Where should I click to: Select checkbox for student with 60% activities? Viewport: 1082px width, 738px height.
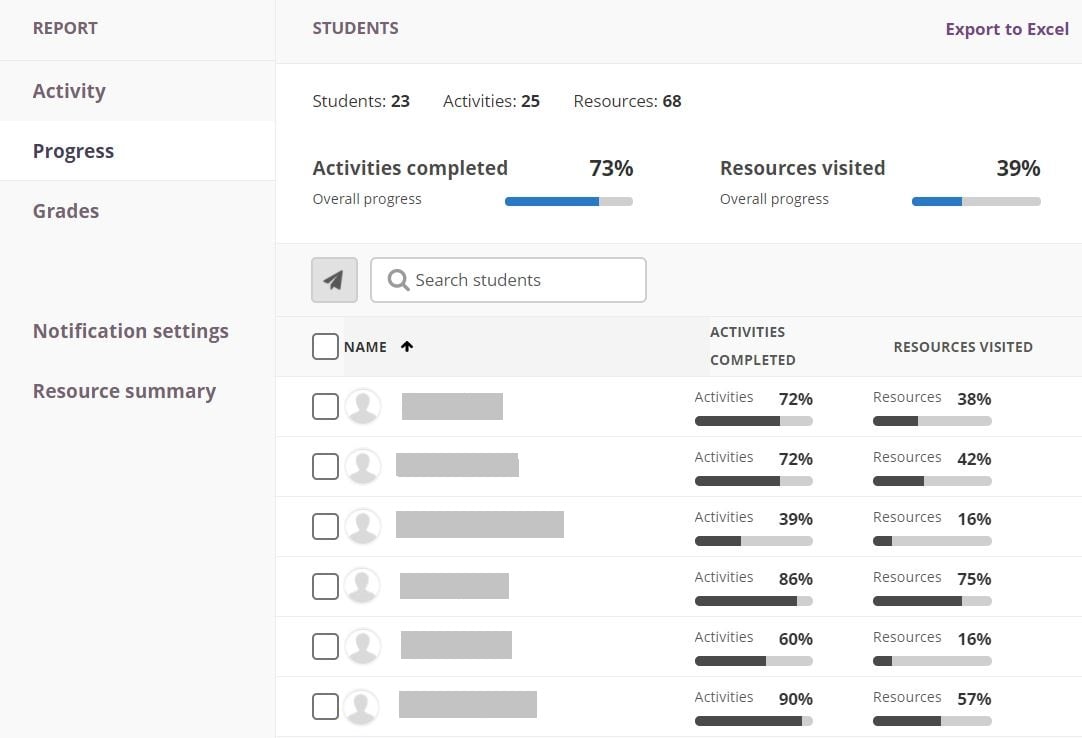click(x=325, y=647)
